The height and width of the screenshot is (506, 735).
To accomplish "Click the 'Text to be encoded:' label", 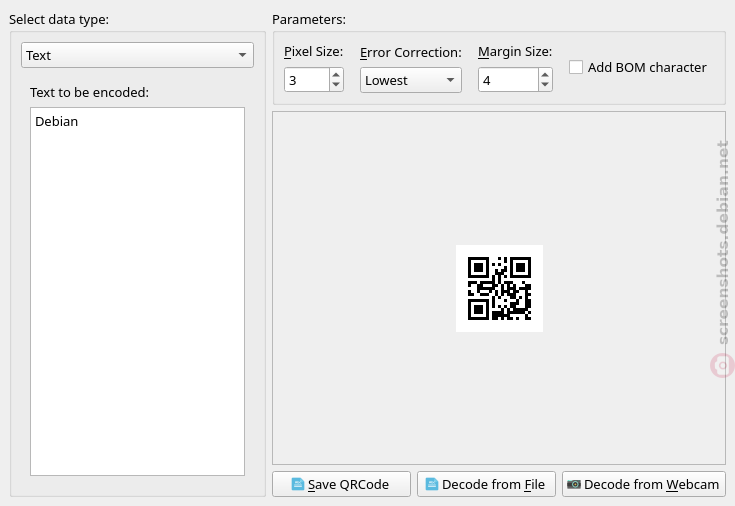I will click(90, 92).
